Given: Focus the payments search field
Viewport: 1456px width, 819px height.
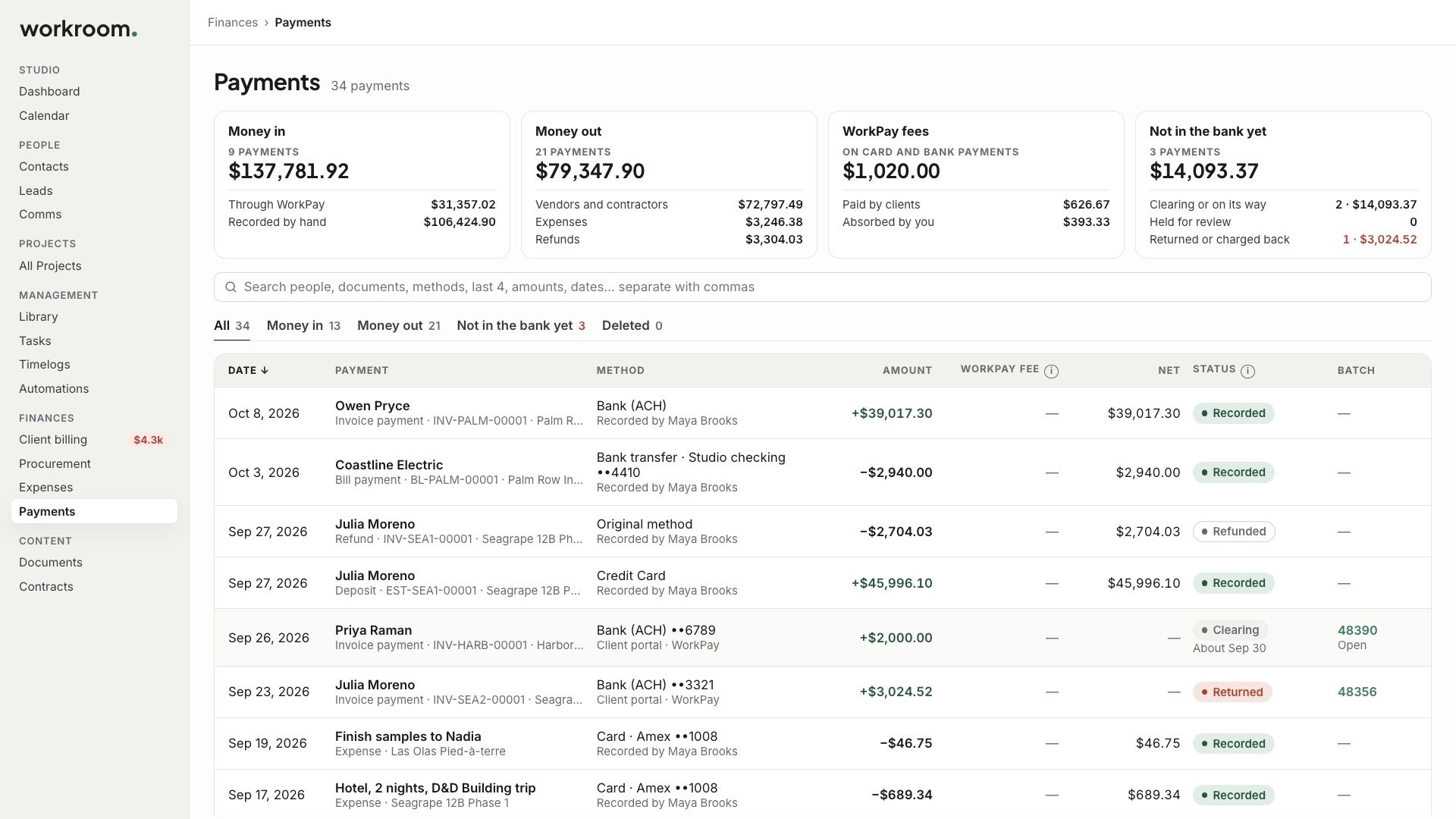Looking at the screenshot, I should coord(822,287).
